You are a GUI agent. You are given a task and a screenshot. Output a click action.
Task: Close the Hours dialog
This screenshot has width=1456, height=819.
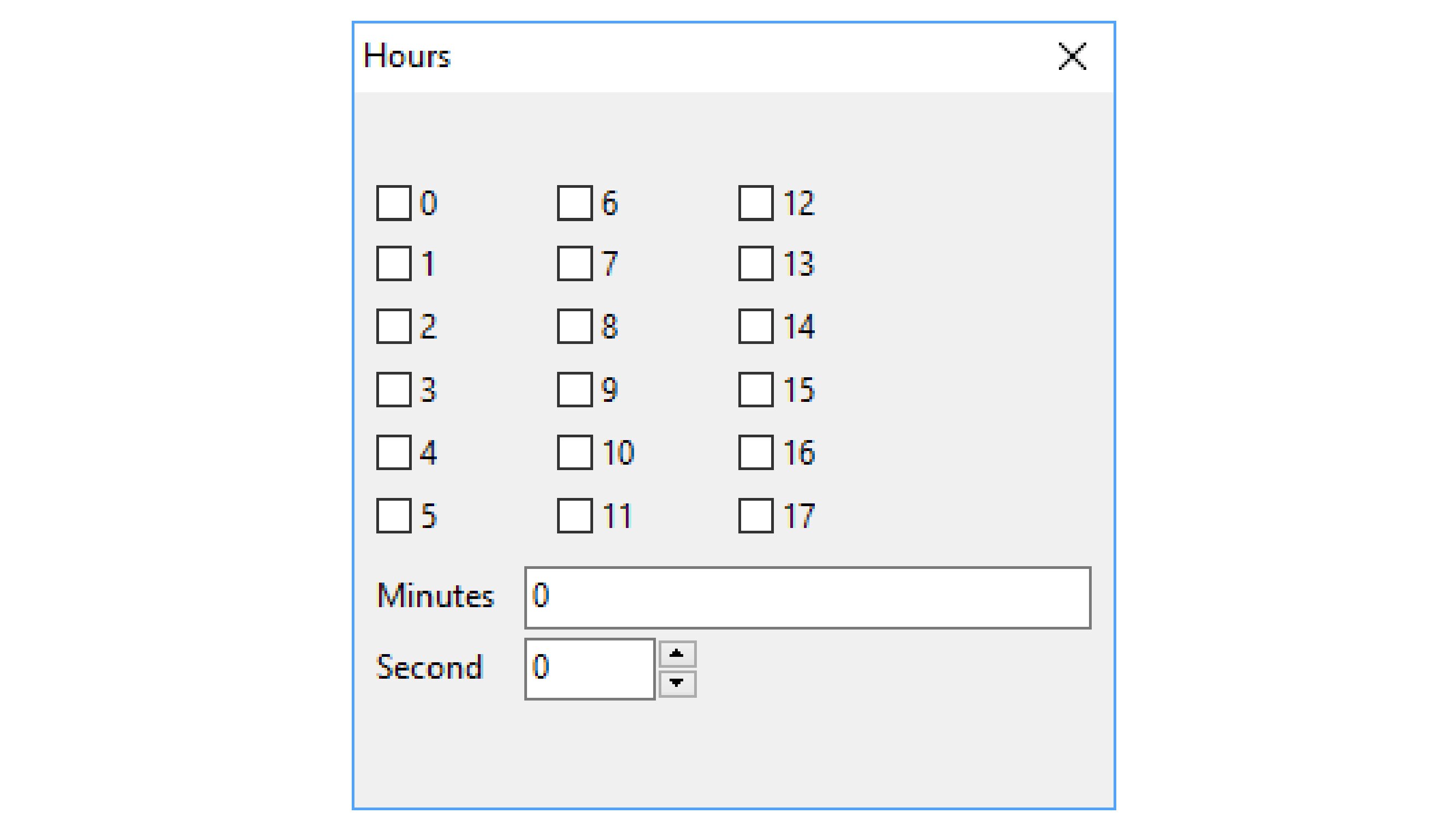1072,57
